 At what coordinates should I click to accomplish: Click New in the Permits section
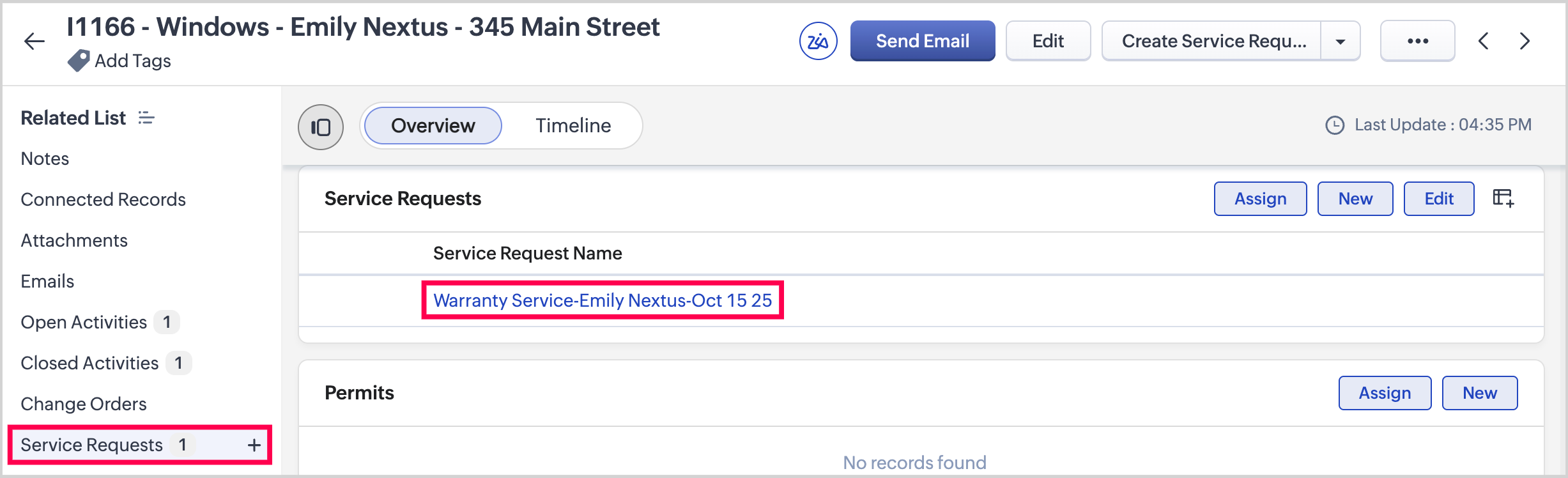(1479, 393)
